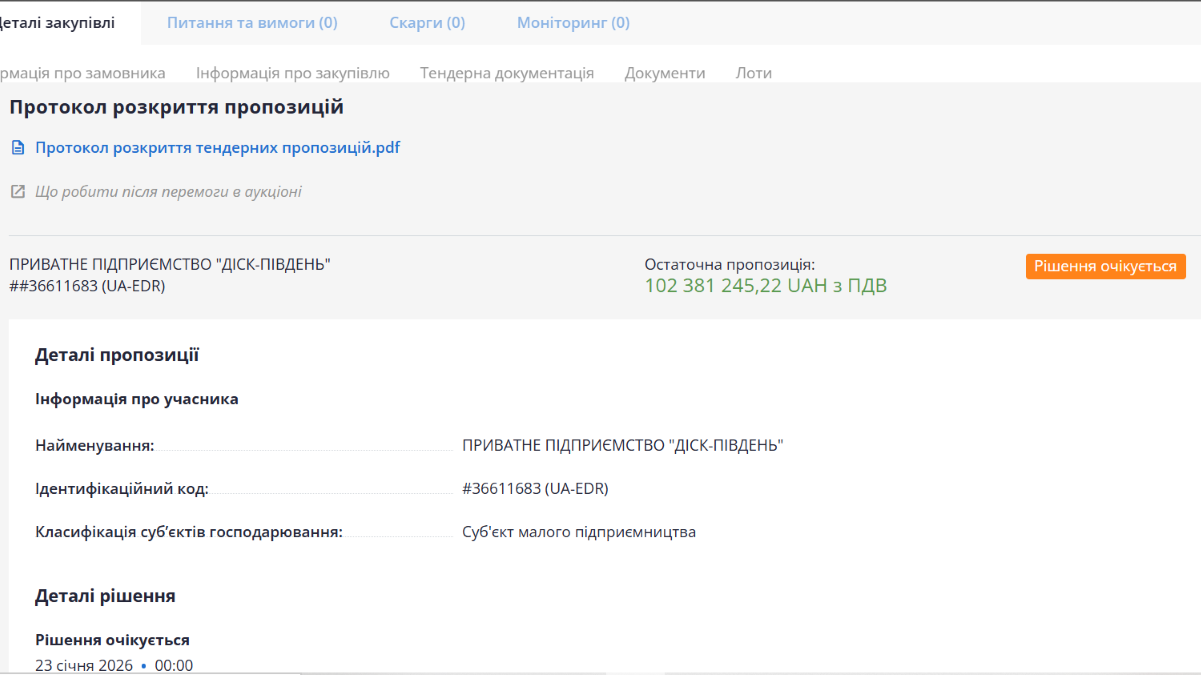Open Протокол розкриття тендерних пропозицій.pdf
Screen dimensions: 1201x675
217,148
